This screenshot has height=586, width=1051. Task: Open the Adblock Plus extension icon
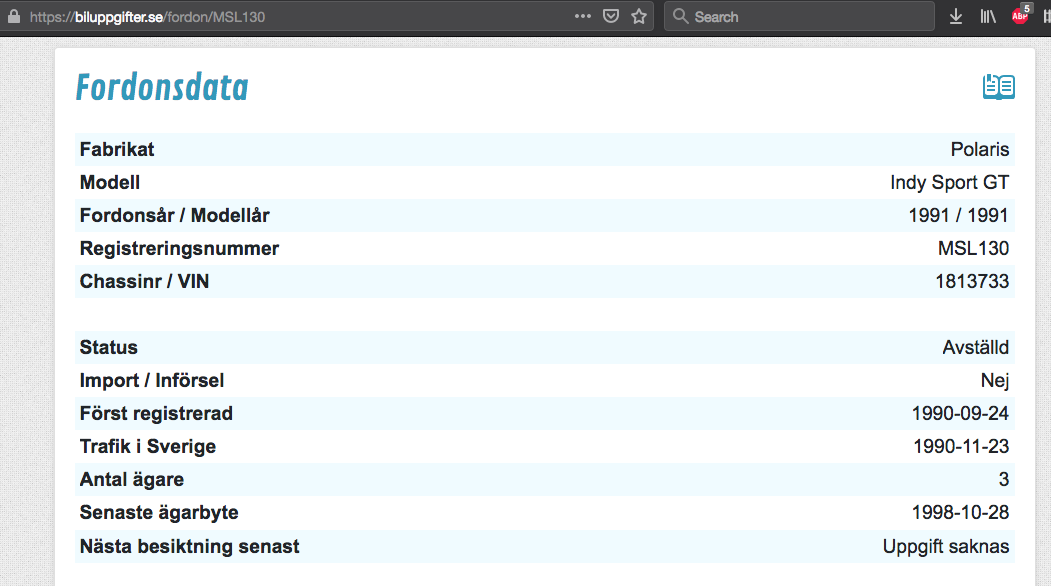[x=1020, y=15]
